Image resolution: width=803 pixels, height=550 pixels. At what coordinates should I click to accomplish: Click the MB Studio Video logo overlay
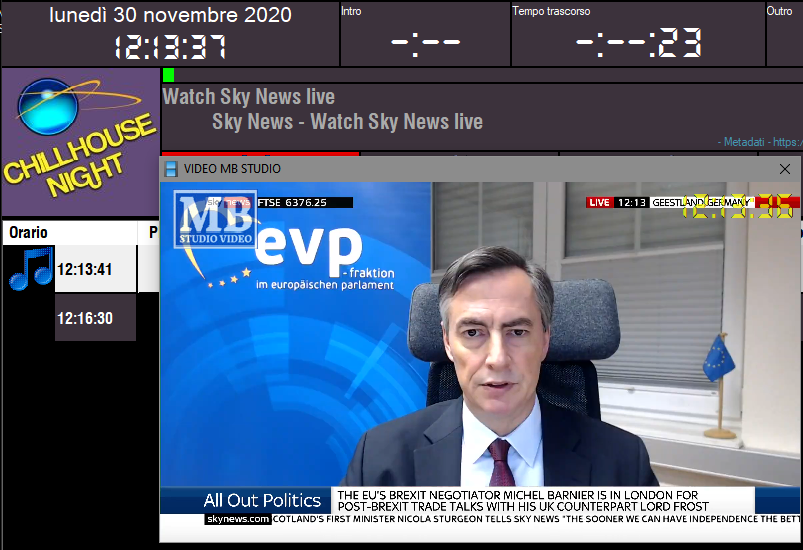point(215,219)
